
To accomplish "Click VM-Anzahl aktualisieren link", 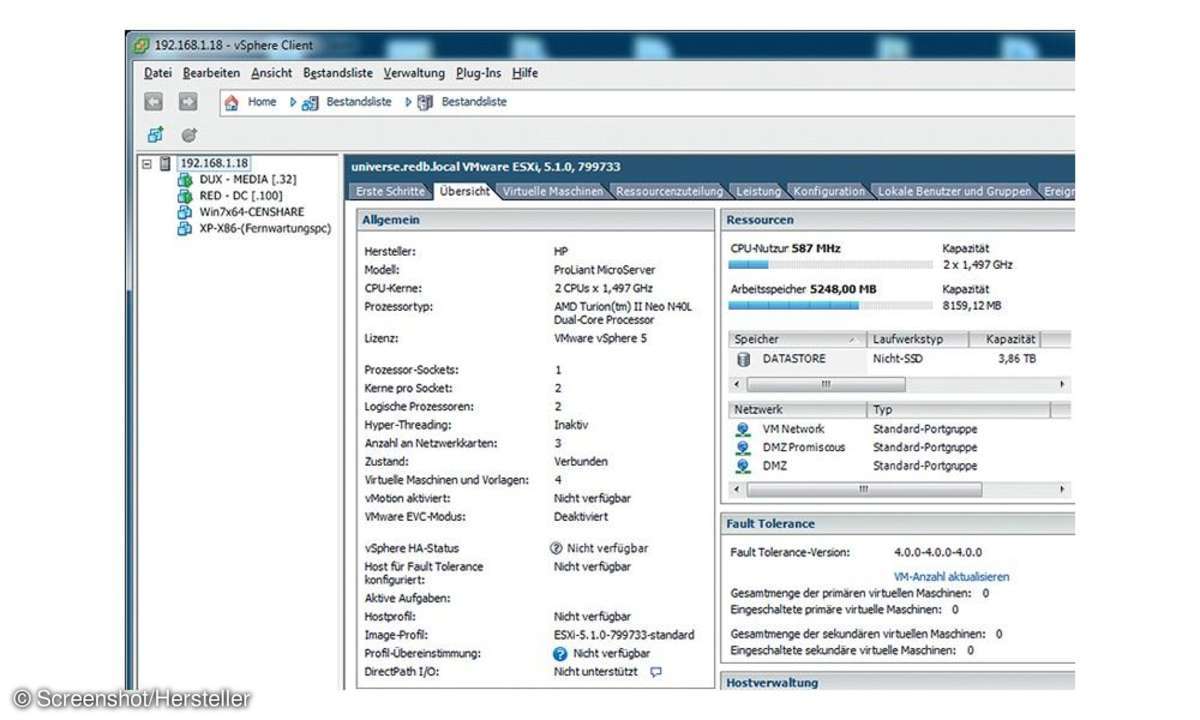I will [951, 577].
